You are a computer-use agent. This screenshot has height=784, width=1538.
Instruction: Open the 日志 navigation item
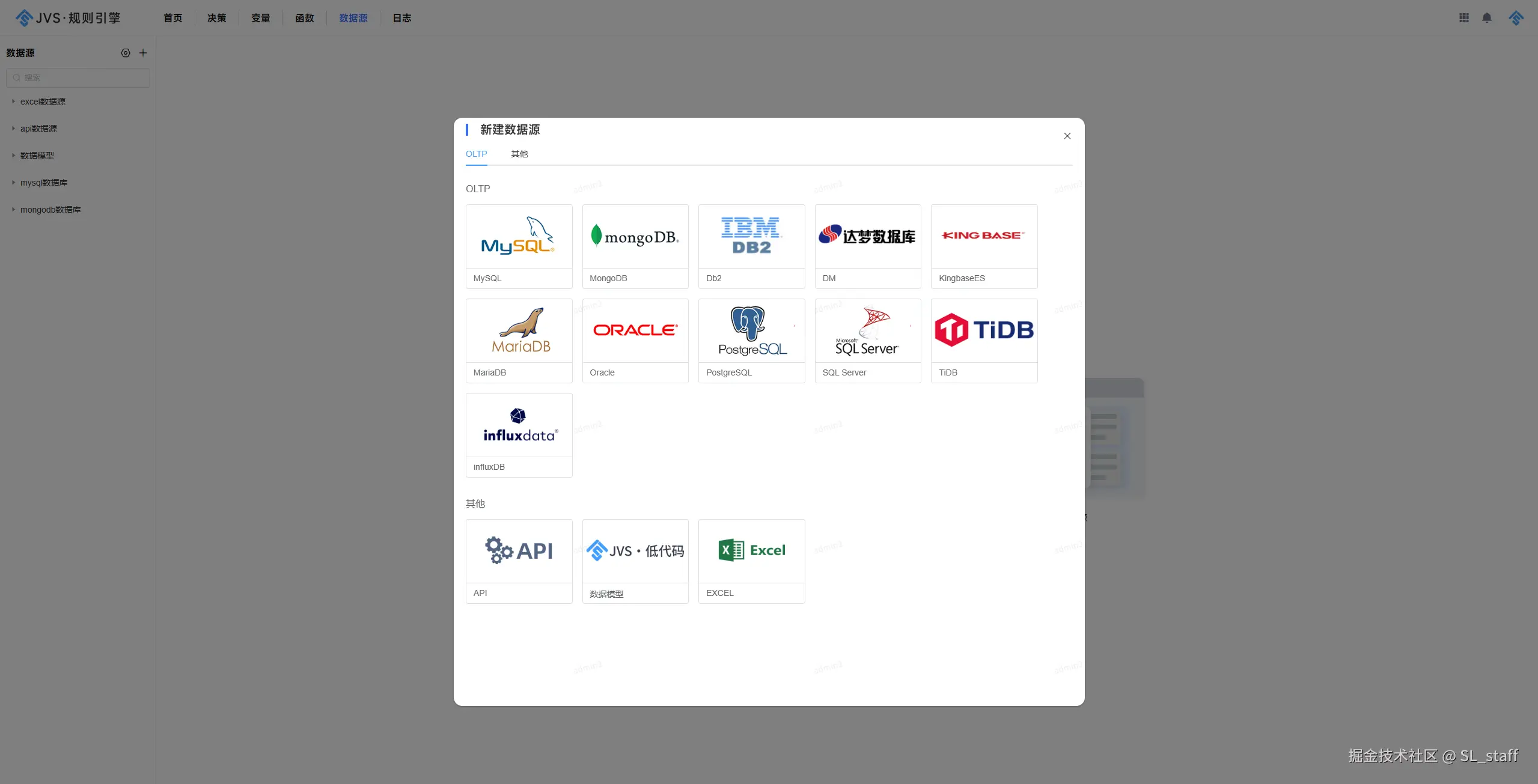pos(401,18)
